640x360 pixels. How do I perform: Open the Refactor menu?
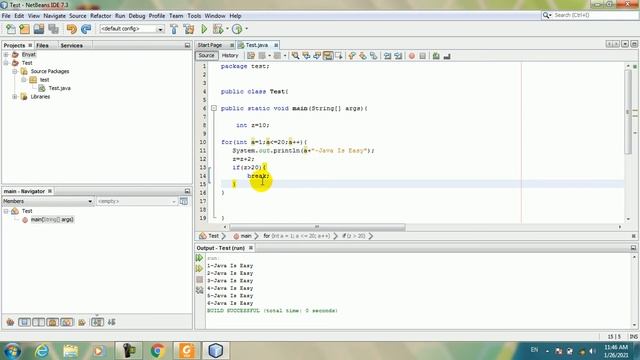point(100,16)
